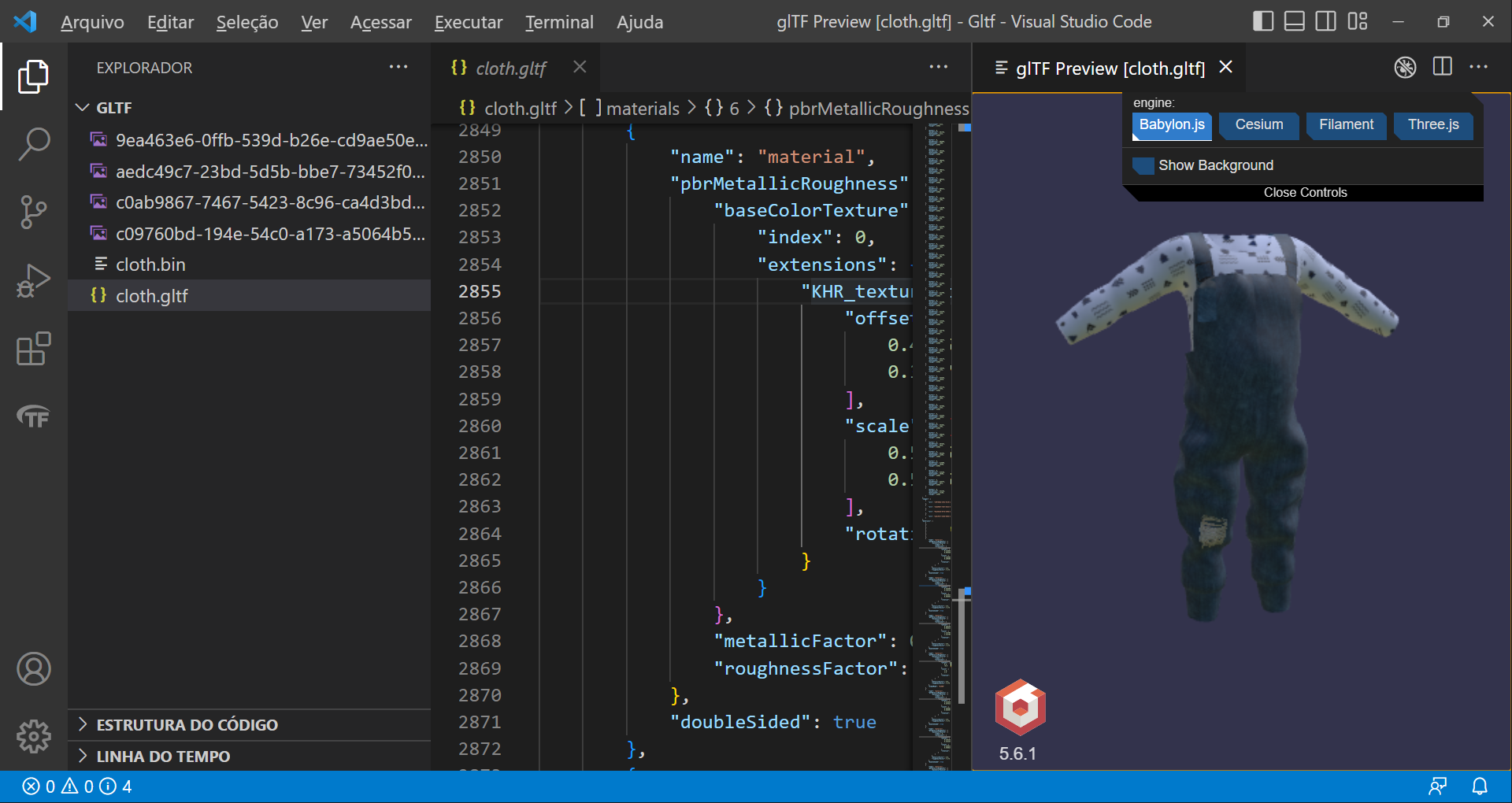Viewport: 1512px width, 803px height.
Task: Click pbrMetallicRoughness breadcrumb segment
Action: [x=866, y=109]
